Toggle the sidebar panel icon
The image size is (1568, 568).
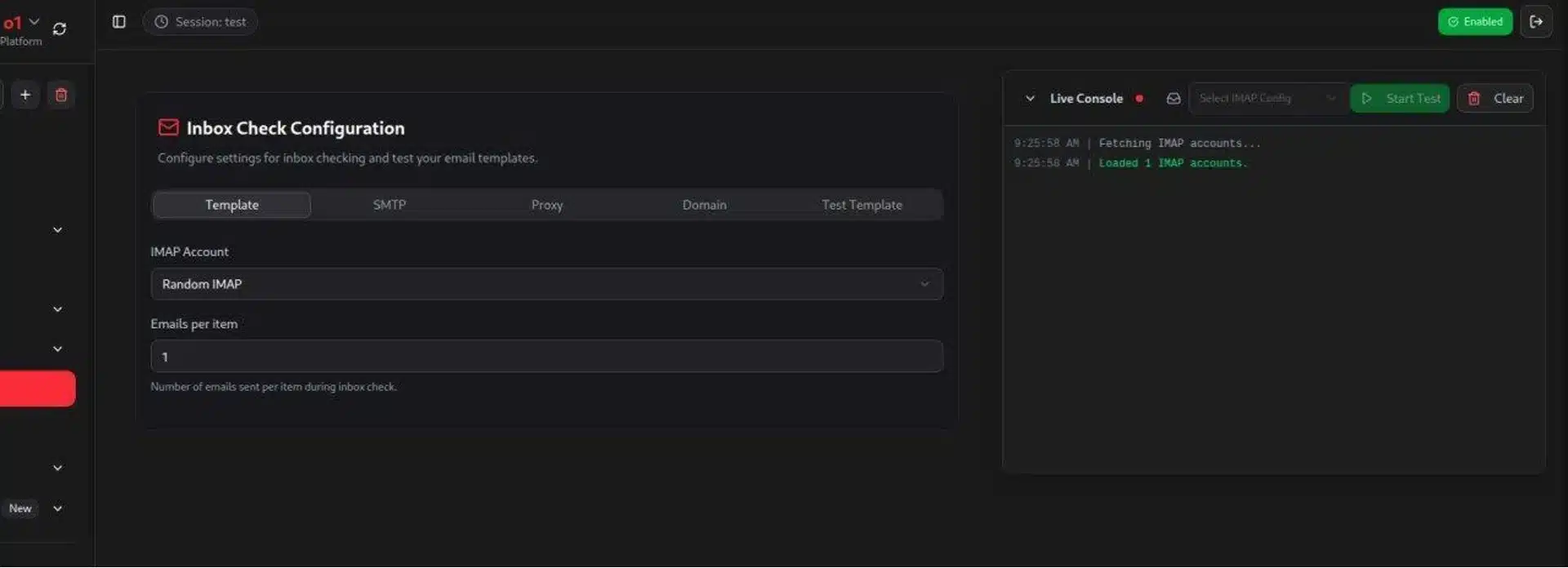click(119, 22)
